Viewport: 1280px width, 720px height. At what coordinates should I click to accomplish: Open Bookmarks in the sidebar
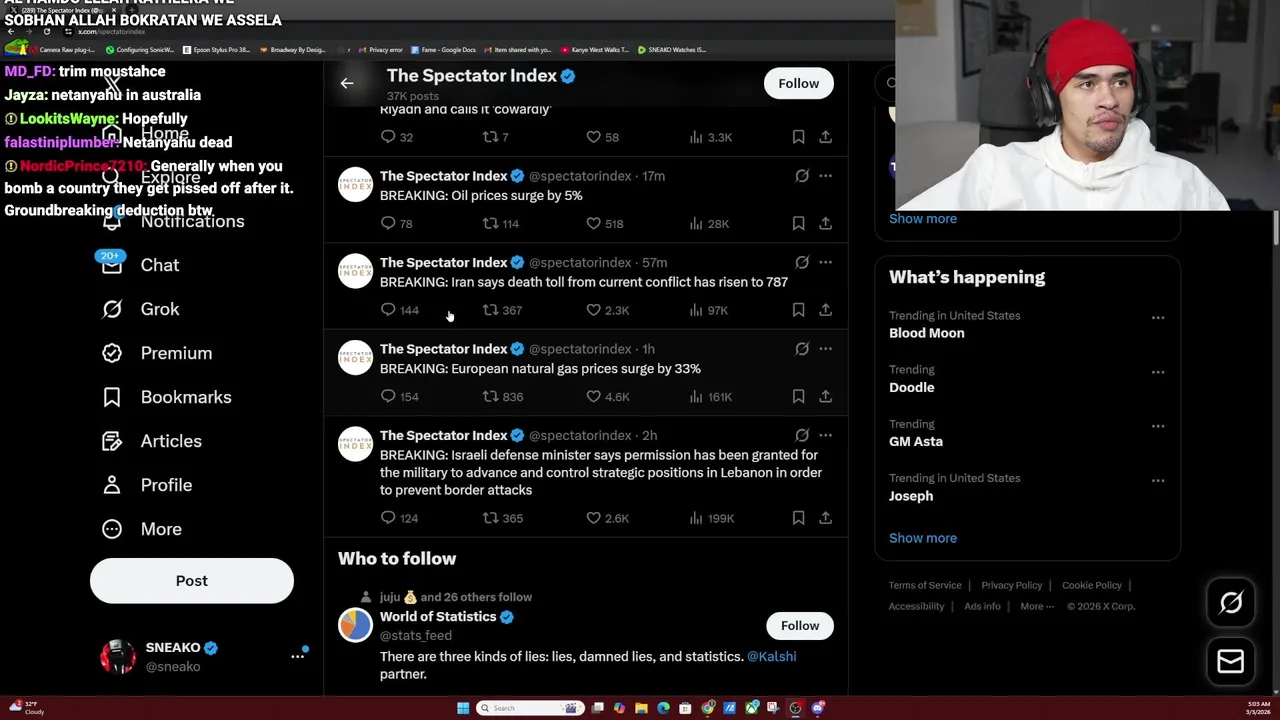[166, 397]
